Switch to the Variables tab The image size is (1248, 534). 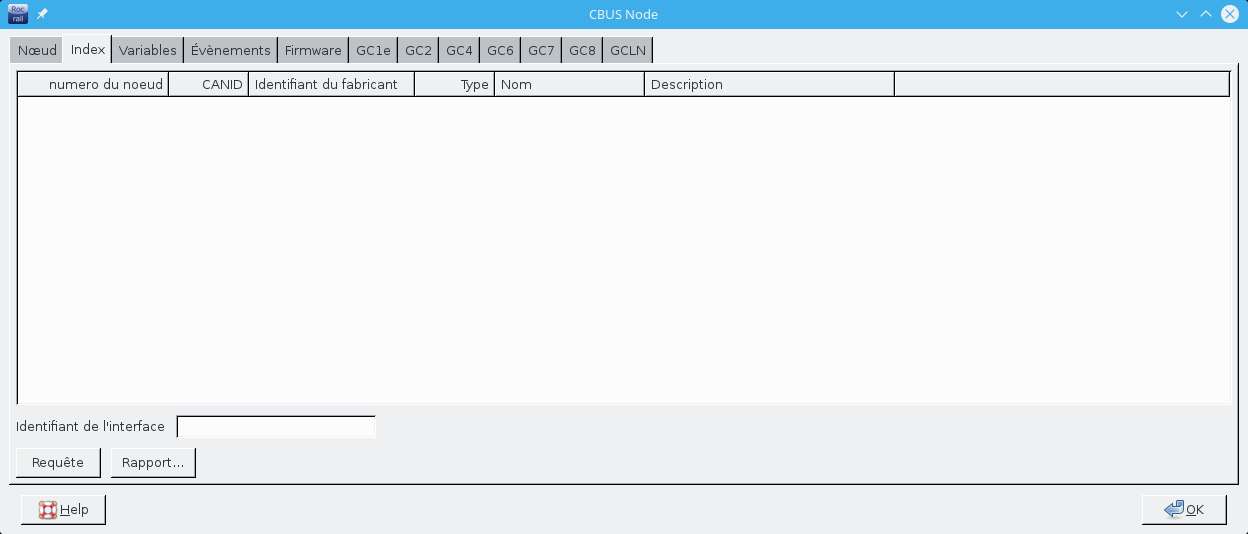click(x=147, y=50)
